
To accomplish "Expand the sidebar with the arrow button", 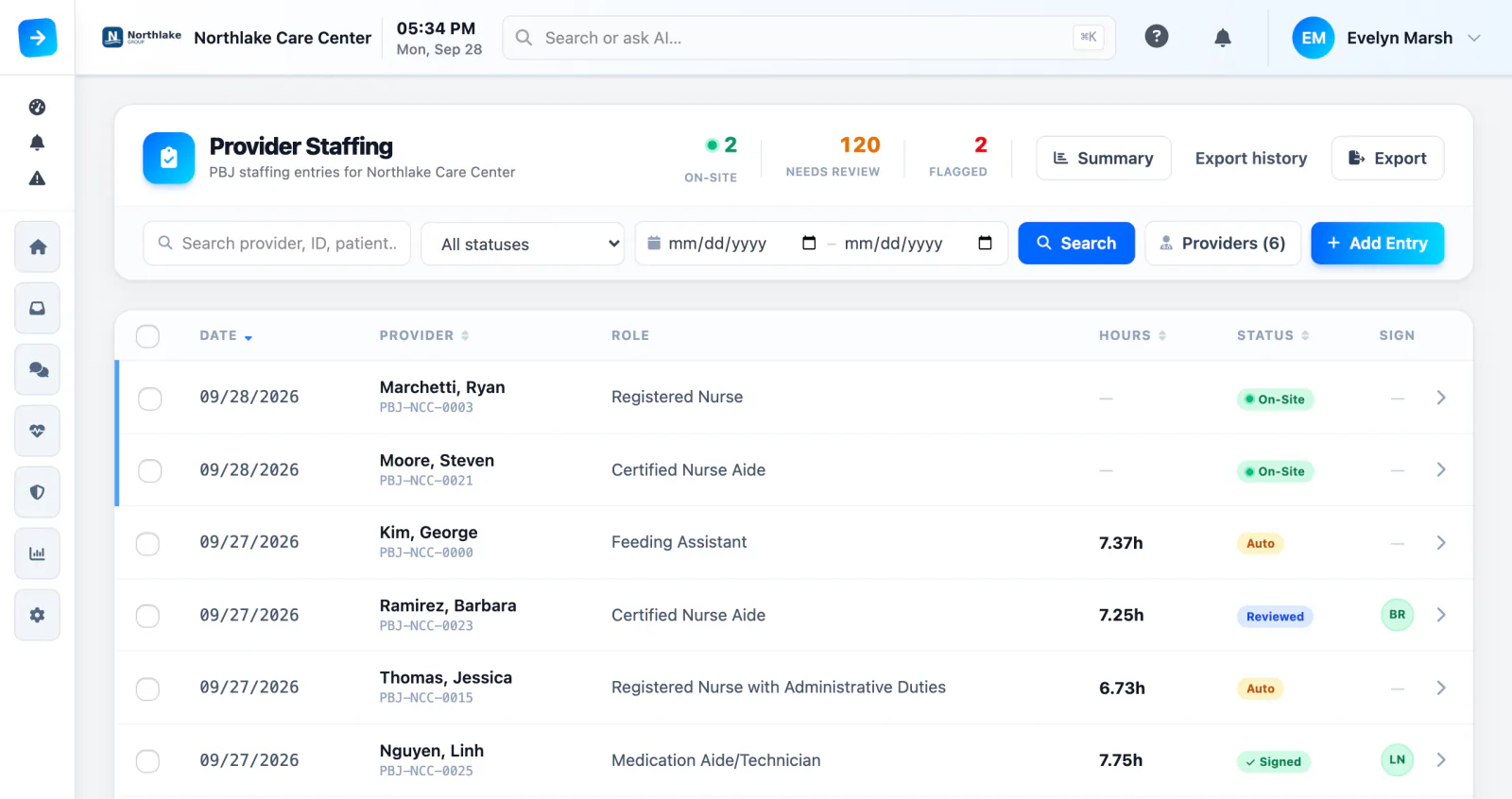I will click(38, 38).
